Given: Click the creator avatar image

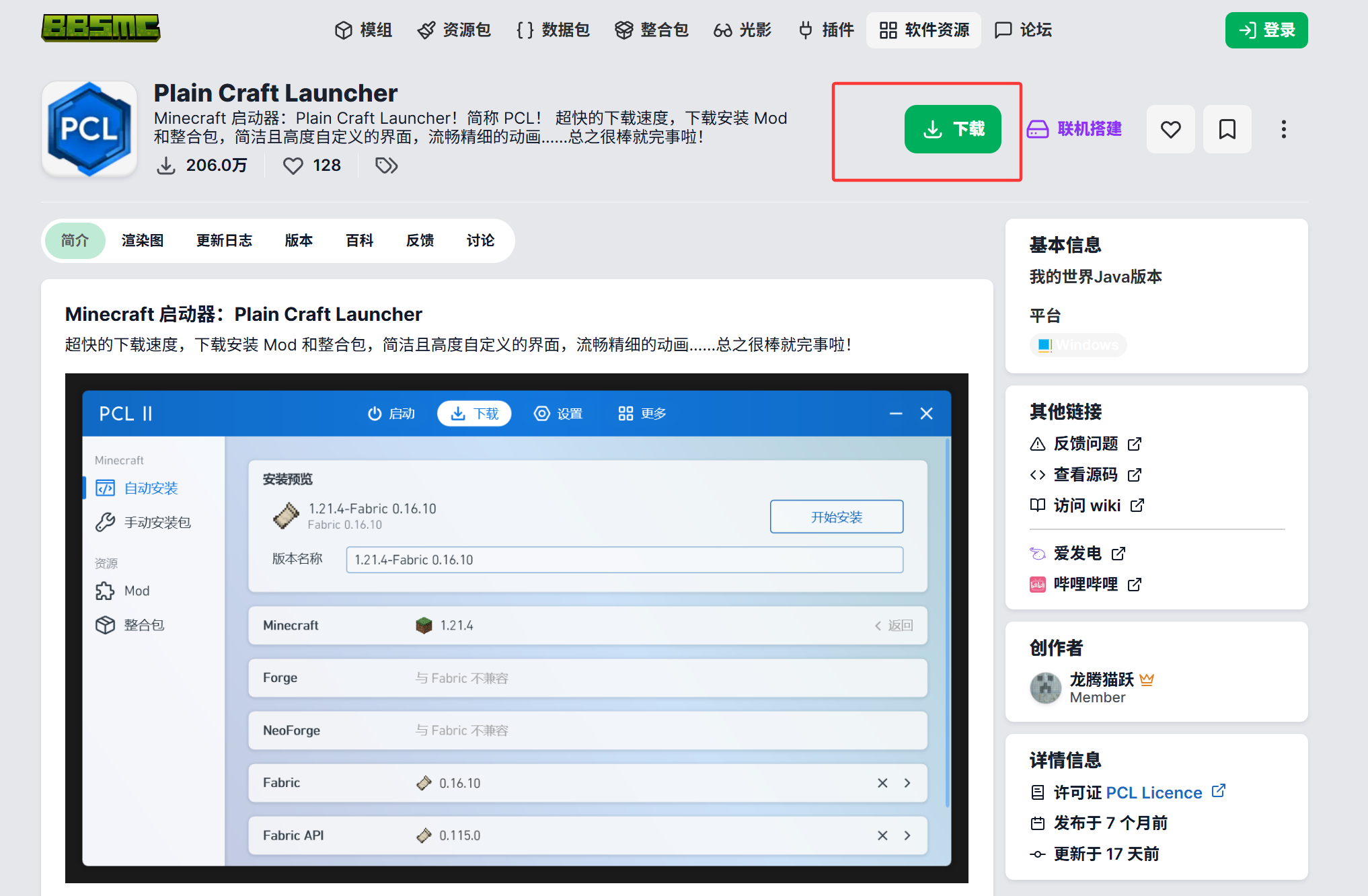Looking at the screenshot, I should tap(1046, 687).
